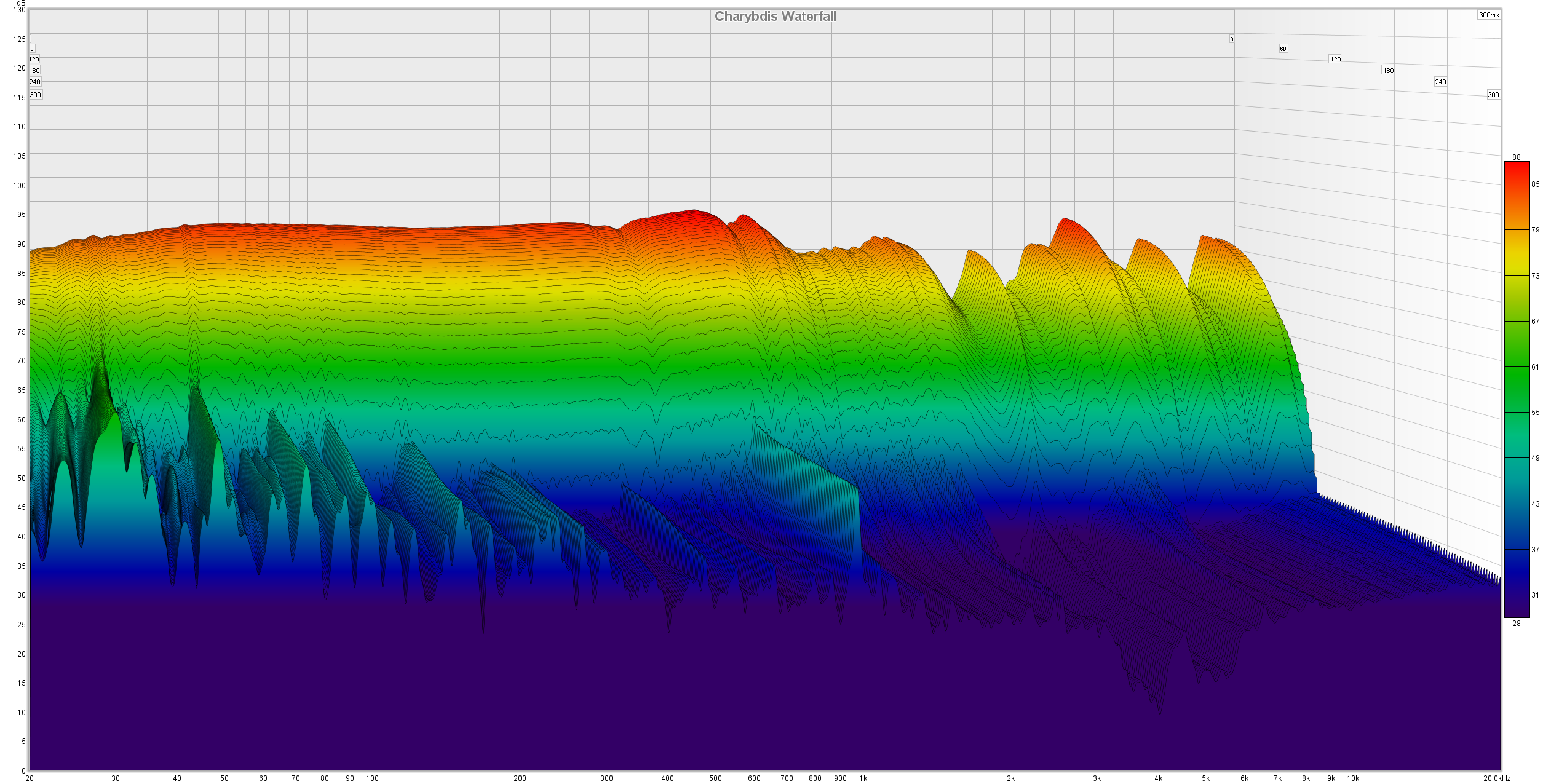Screen dimensions: 1551x784
Task: Click the 180 ms marker on right time axis
Action: point(1388,70)
